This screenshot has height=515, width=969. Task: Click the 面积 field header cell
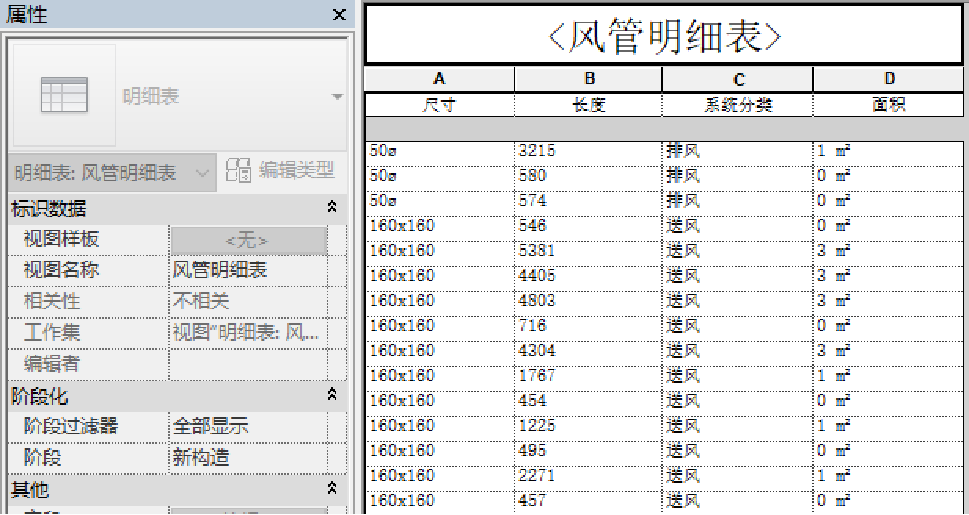click(x=889, y=105)
